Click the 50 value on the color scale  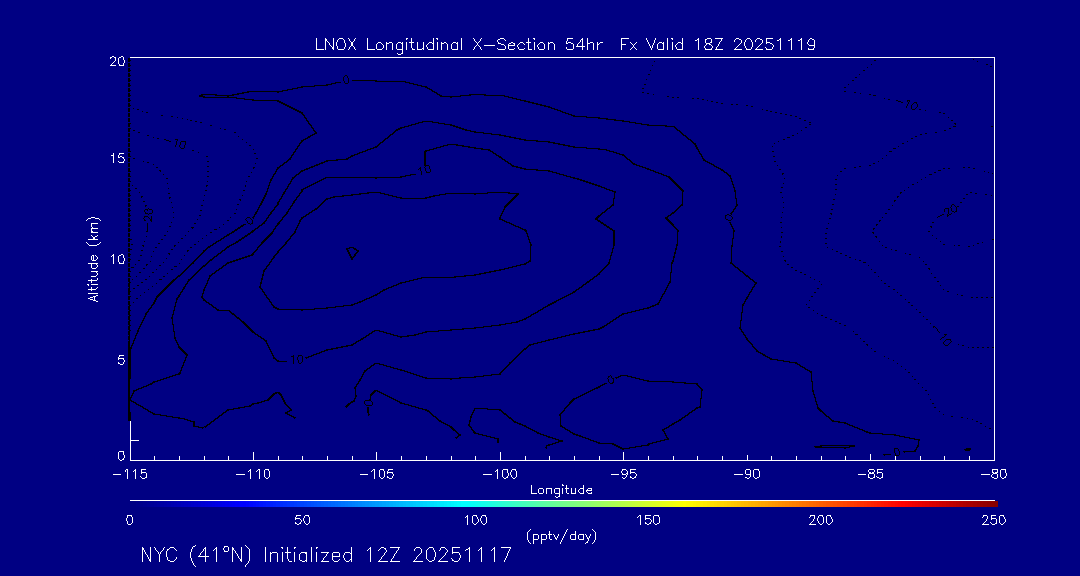(302, 520)
